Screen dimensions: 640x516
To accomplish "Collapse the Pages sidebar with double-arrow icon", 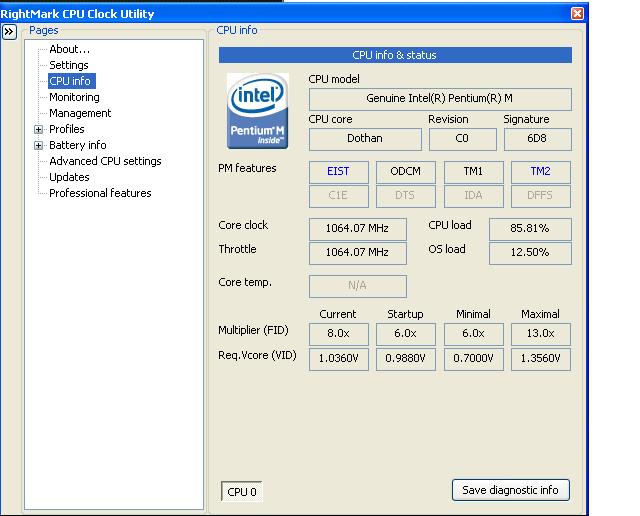I will pos(9,31).
